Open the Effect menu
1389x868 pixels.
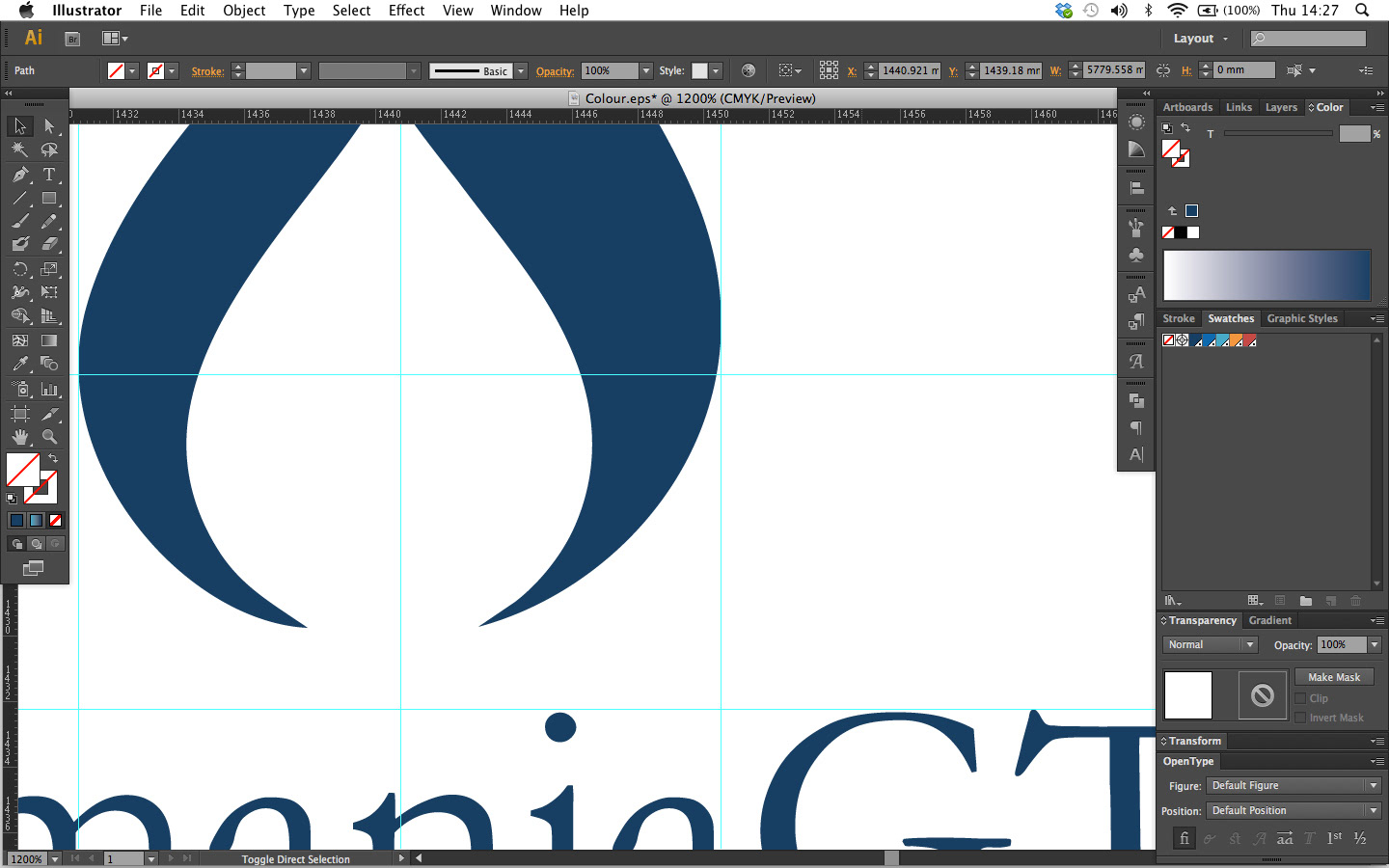tap(406, 11)
